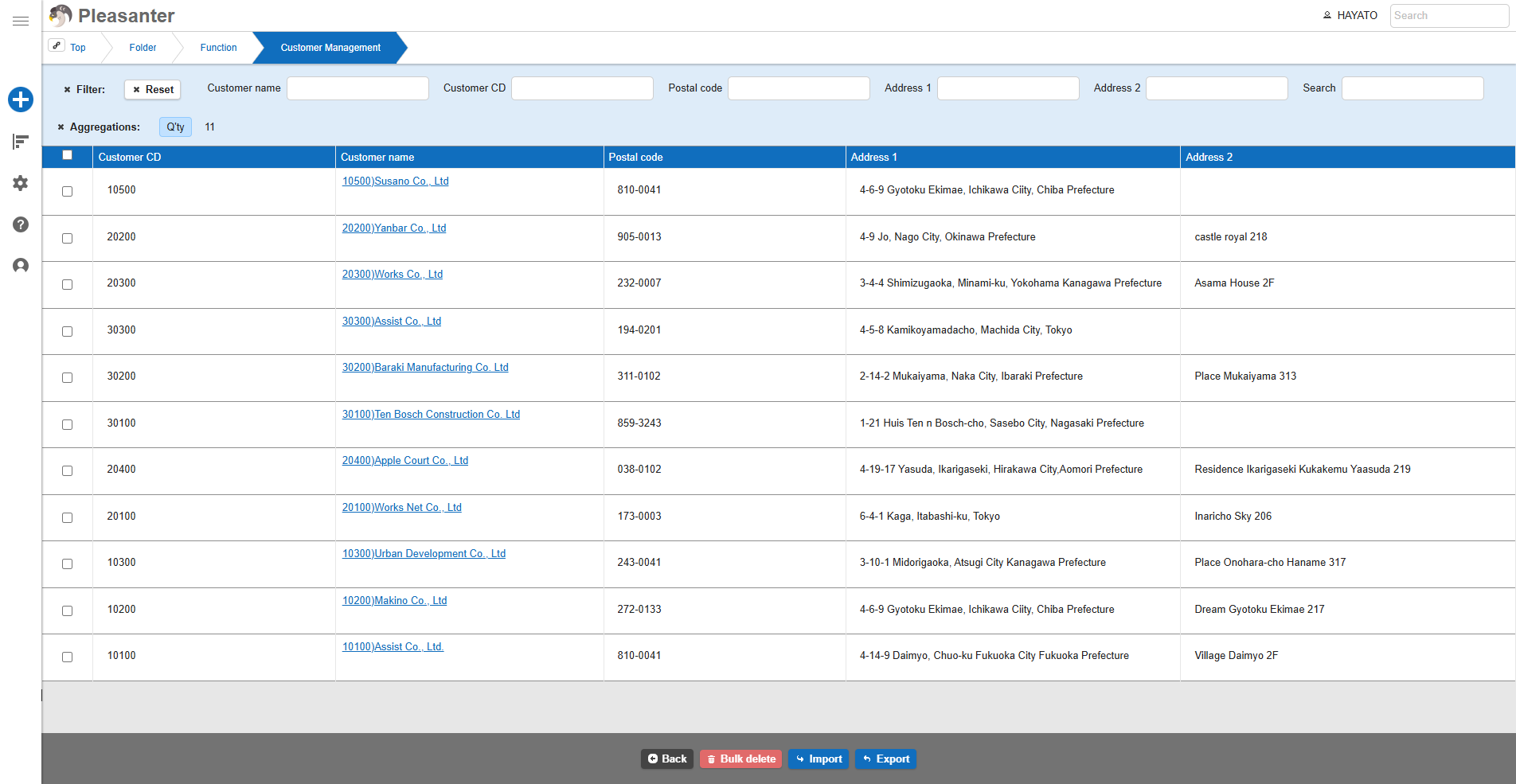Go to Function breadcrumb
Screen dimensions: 1516x784
tap(218, 48)
